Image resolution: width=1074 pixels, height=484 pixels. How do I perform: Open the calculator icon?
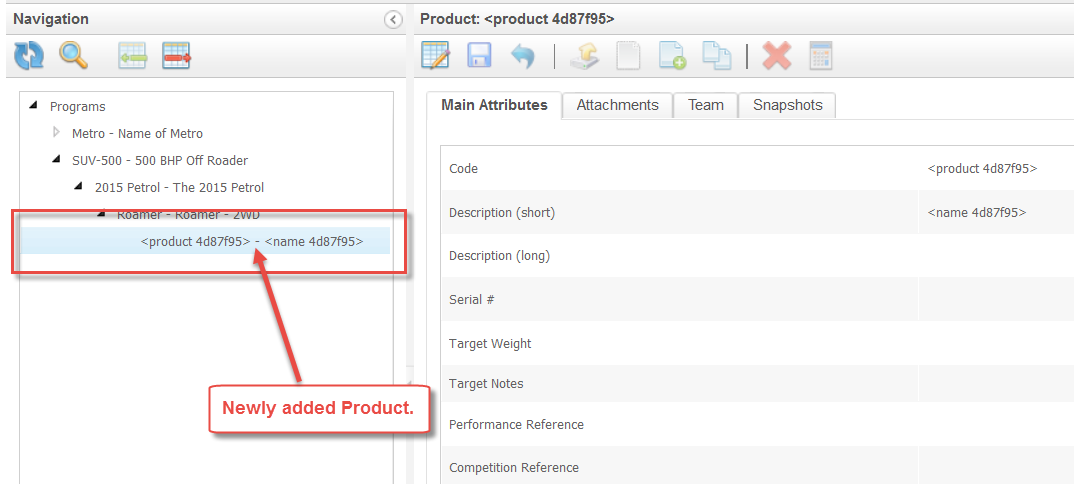click(x=820, y=56)
